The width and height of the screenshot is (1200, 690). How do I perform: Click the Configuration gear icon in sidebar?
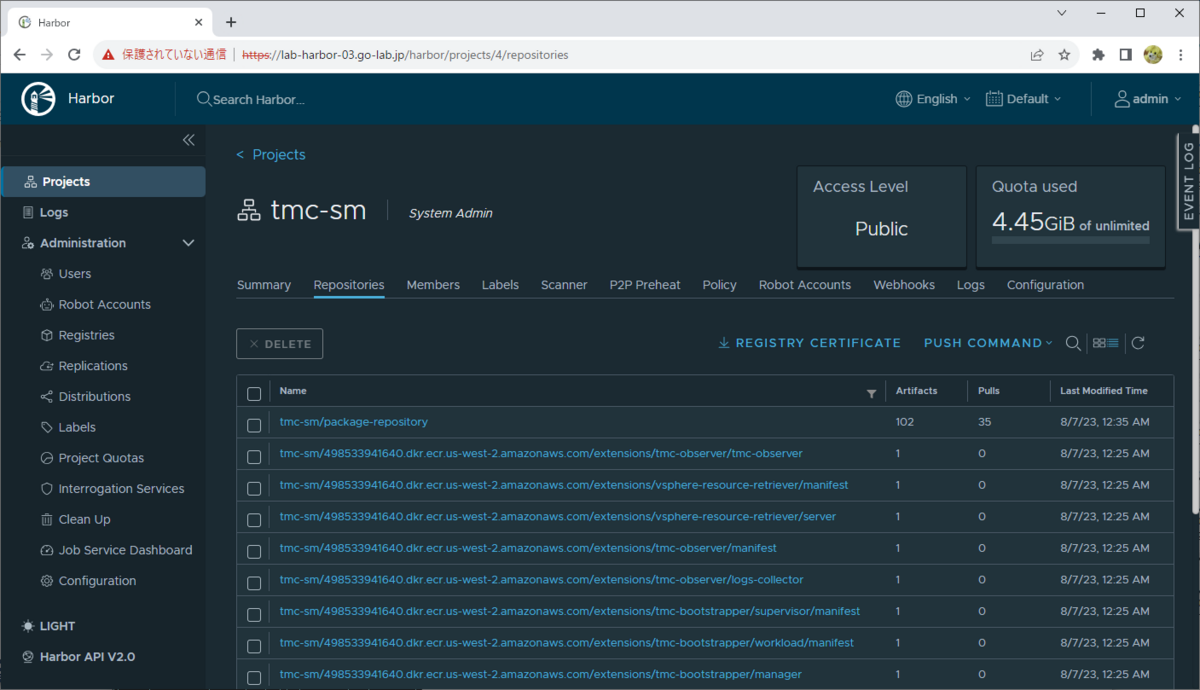click(47, 581)
